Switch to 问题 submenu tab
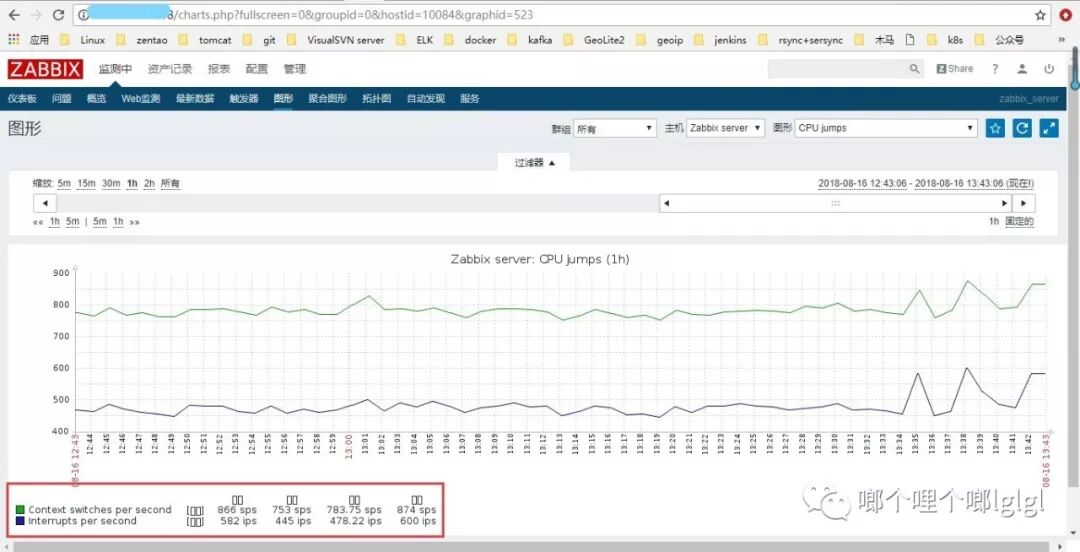1080x552 pixels. (x=61, y=99)
